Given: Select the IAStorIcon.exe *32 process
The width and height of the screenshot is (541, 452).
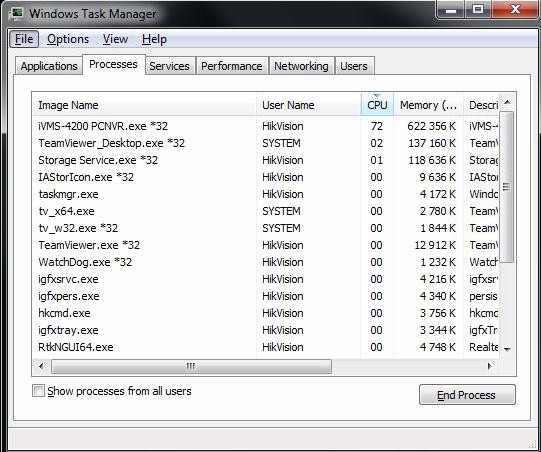Looking at the screenshot, I should pos(266,177).
